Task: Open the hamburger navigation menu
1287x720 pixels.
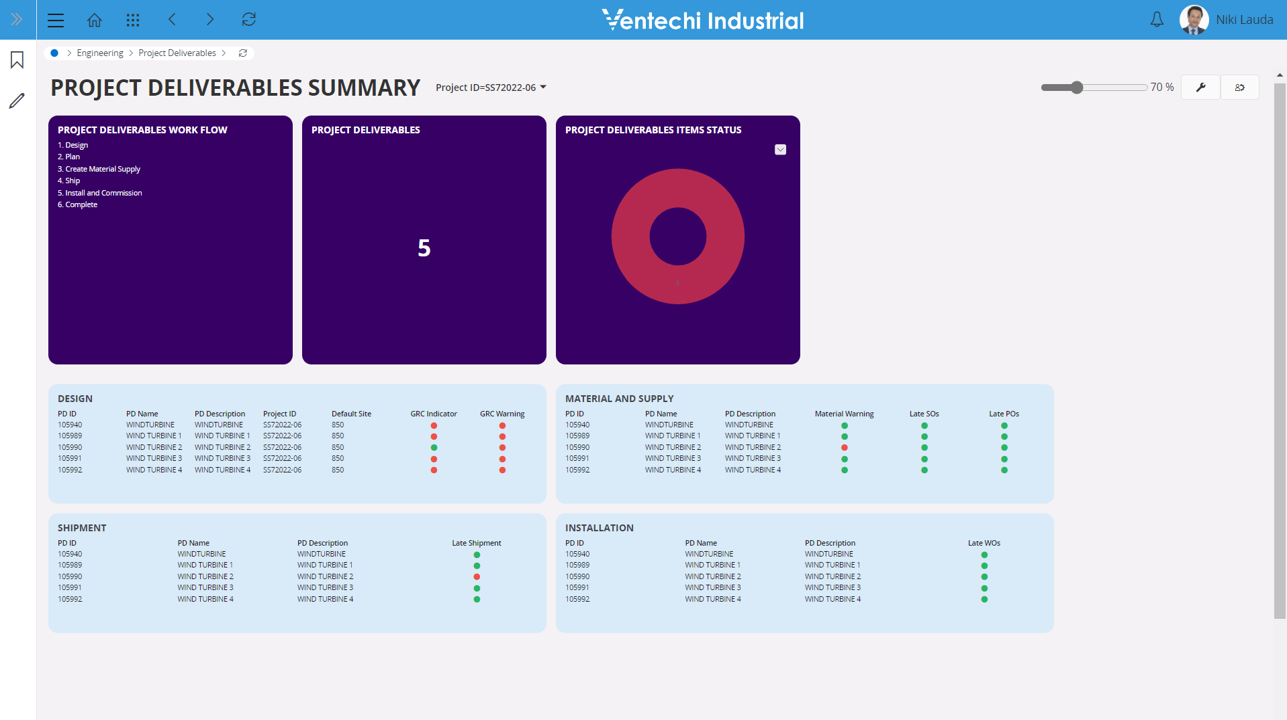Action: [56, 20]
